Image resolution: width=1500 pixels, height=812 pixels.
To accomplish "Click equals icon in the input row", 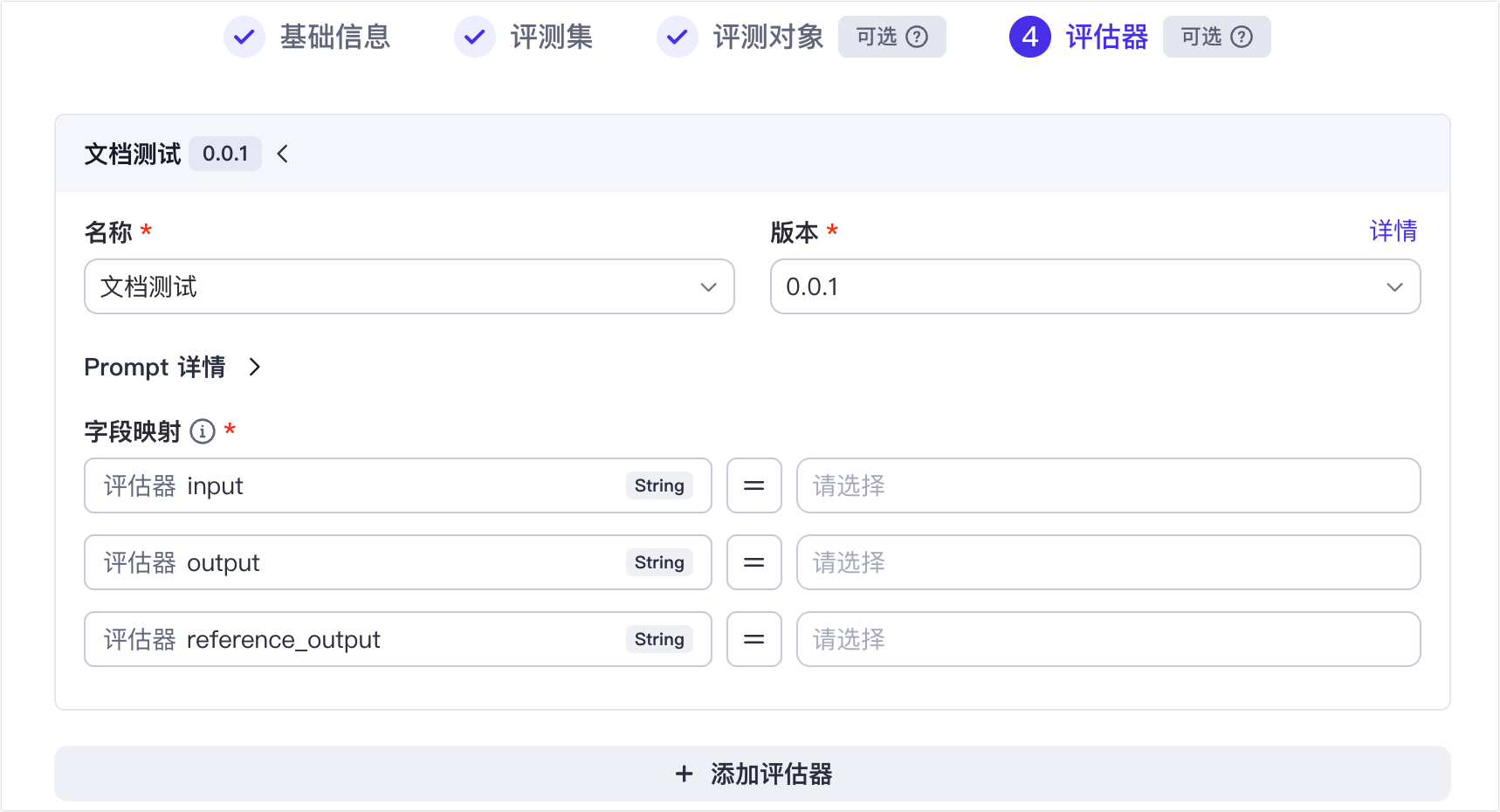I will tap(754, 485).
